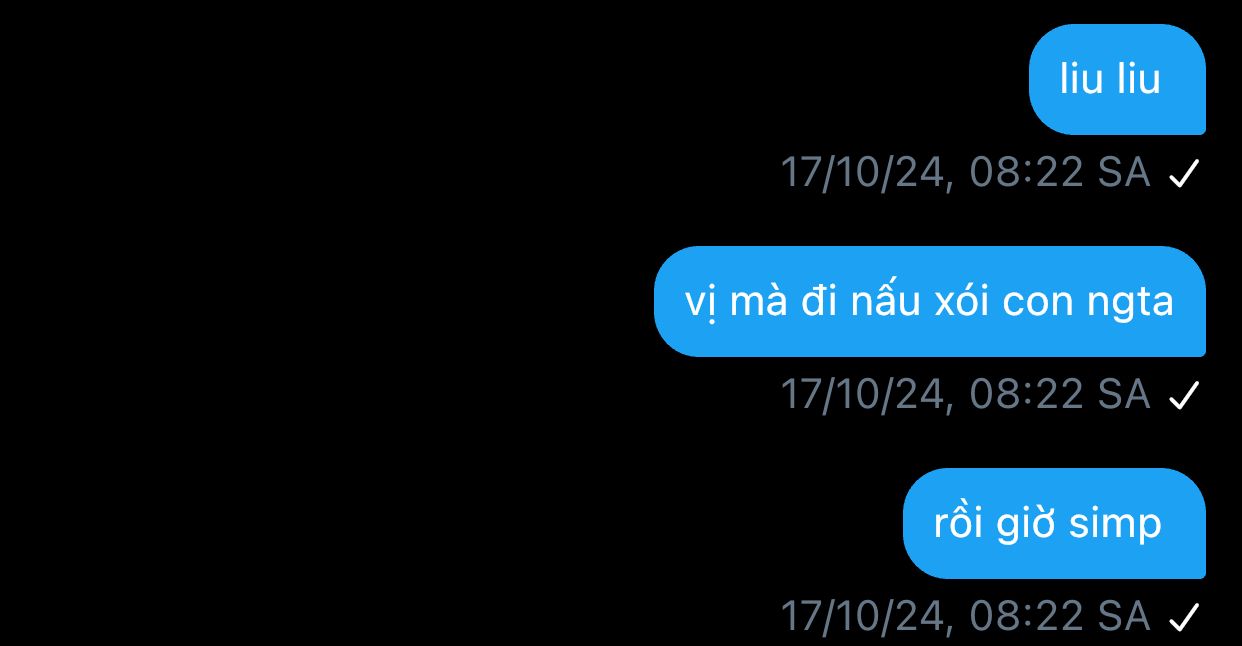Click the date "17/10/24" under "liu liu"
This screenshot has width=1242, height=646.
pyautogui.click(x=863, y=173)
